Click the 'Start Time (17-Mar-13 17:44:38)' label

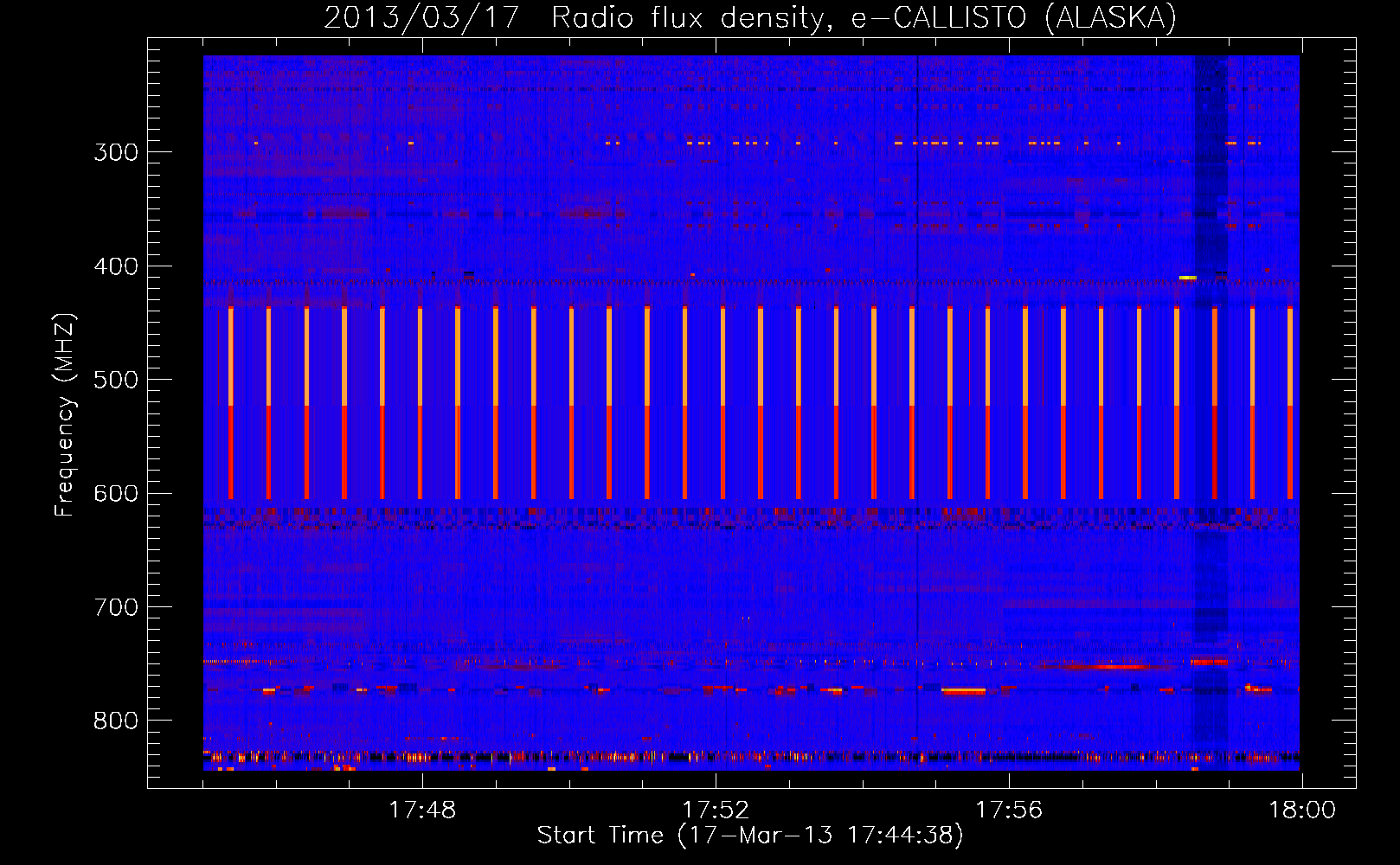coord(750,836)
